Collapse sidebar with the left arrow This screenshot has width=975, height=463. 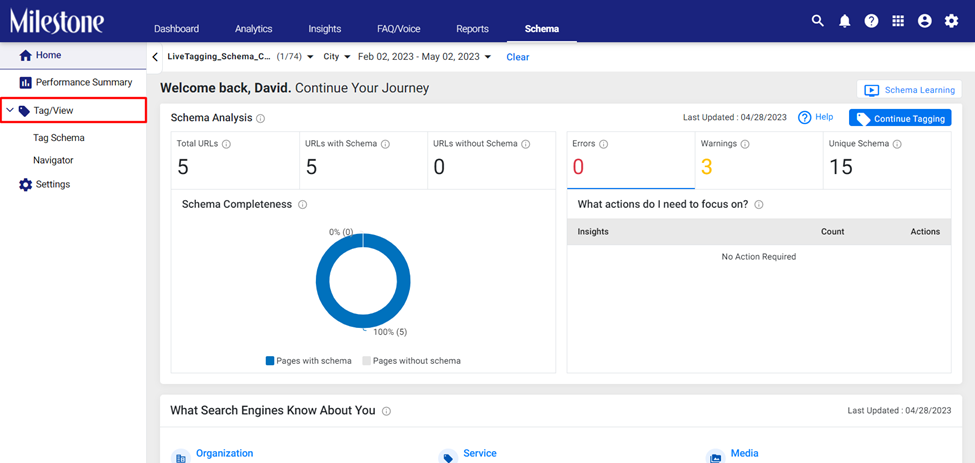(155, 57)
